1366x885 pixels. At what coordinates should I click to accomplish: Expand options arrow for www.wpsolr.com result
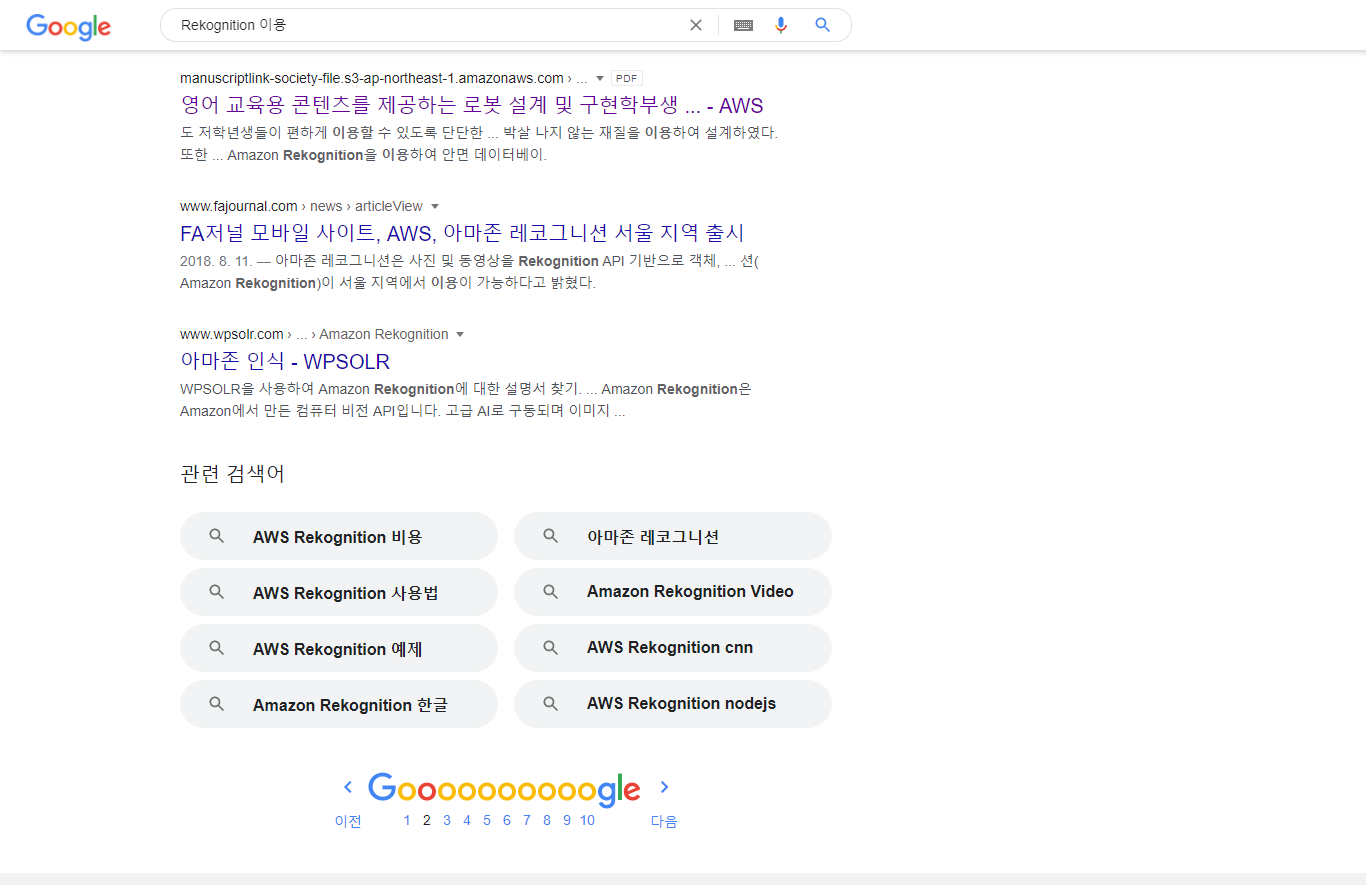click(x=460, y=334)
